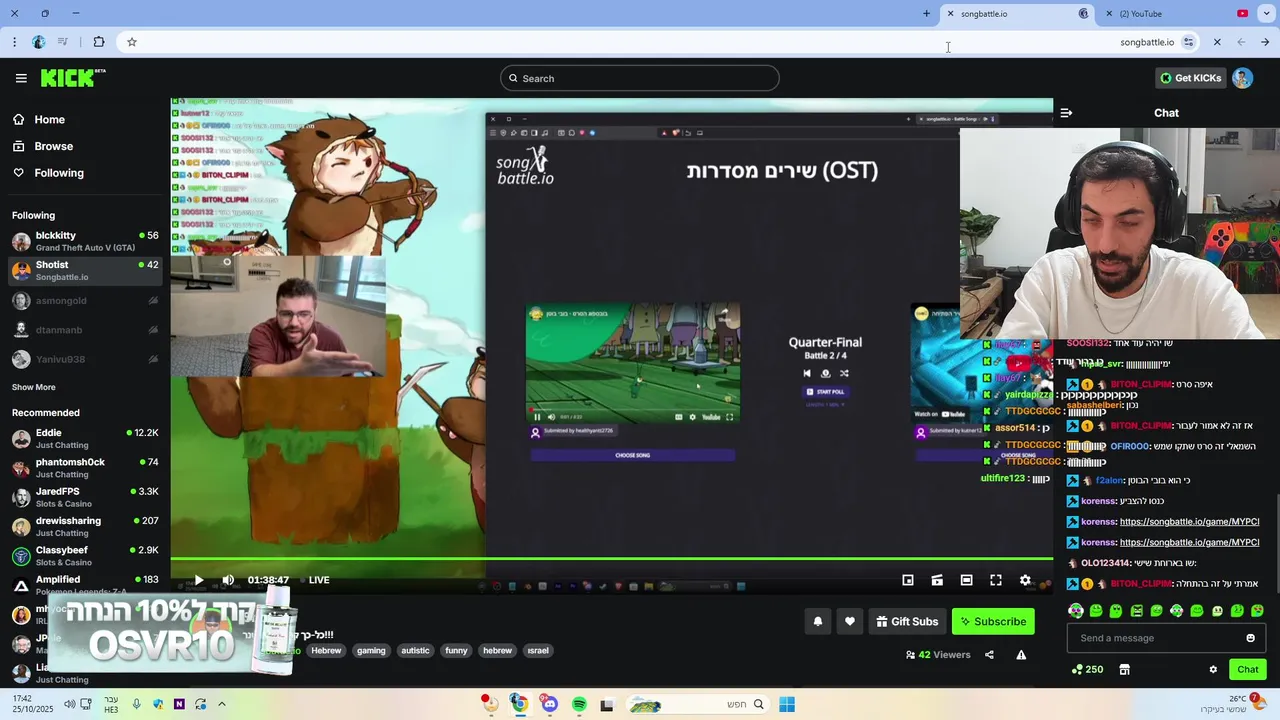
Task: Mute the stream volume icon
Action: pyautogui.click(x=228, y=580)
